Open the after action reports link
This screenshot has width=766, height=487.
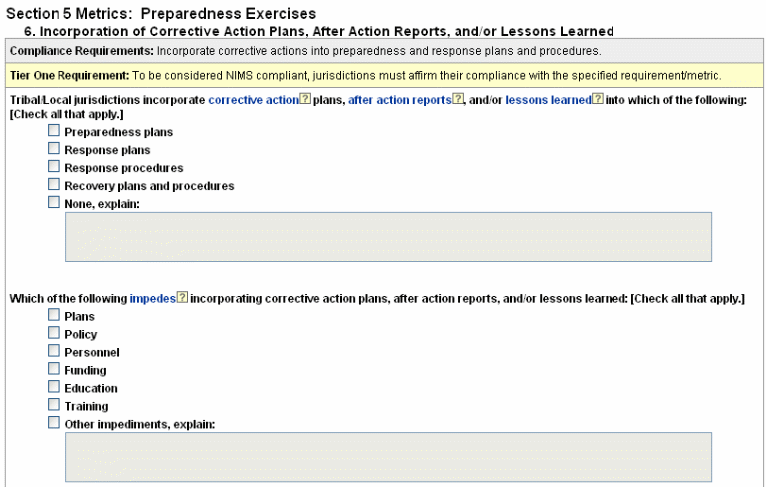pyautogui.click(x=399, y=101)
